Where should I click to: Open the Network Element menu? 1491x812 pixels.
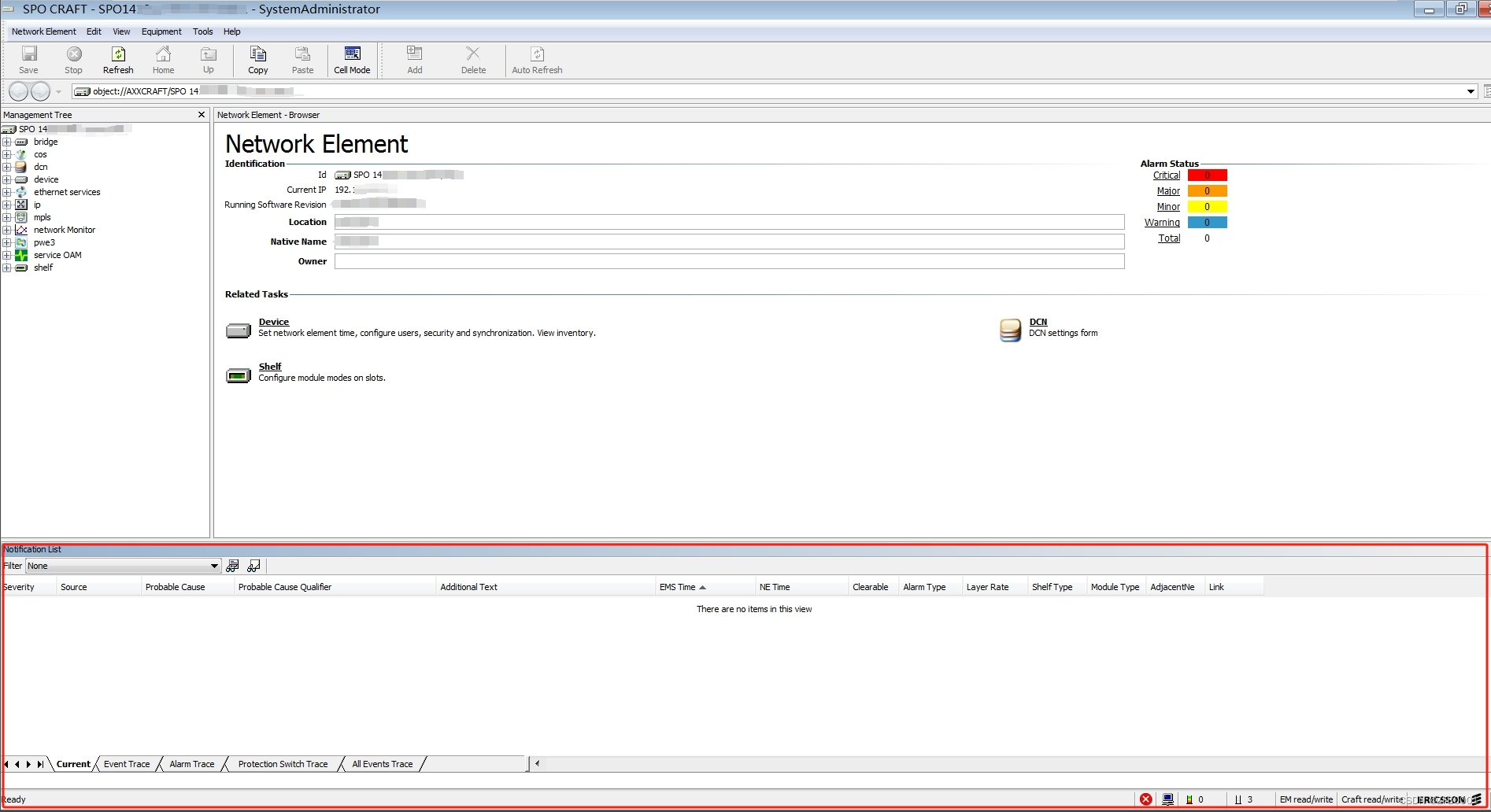point(44,31)
